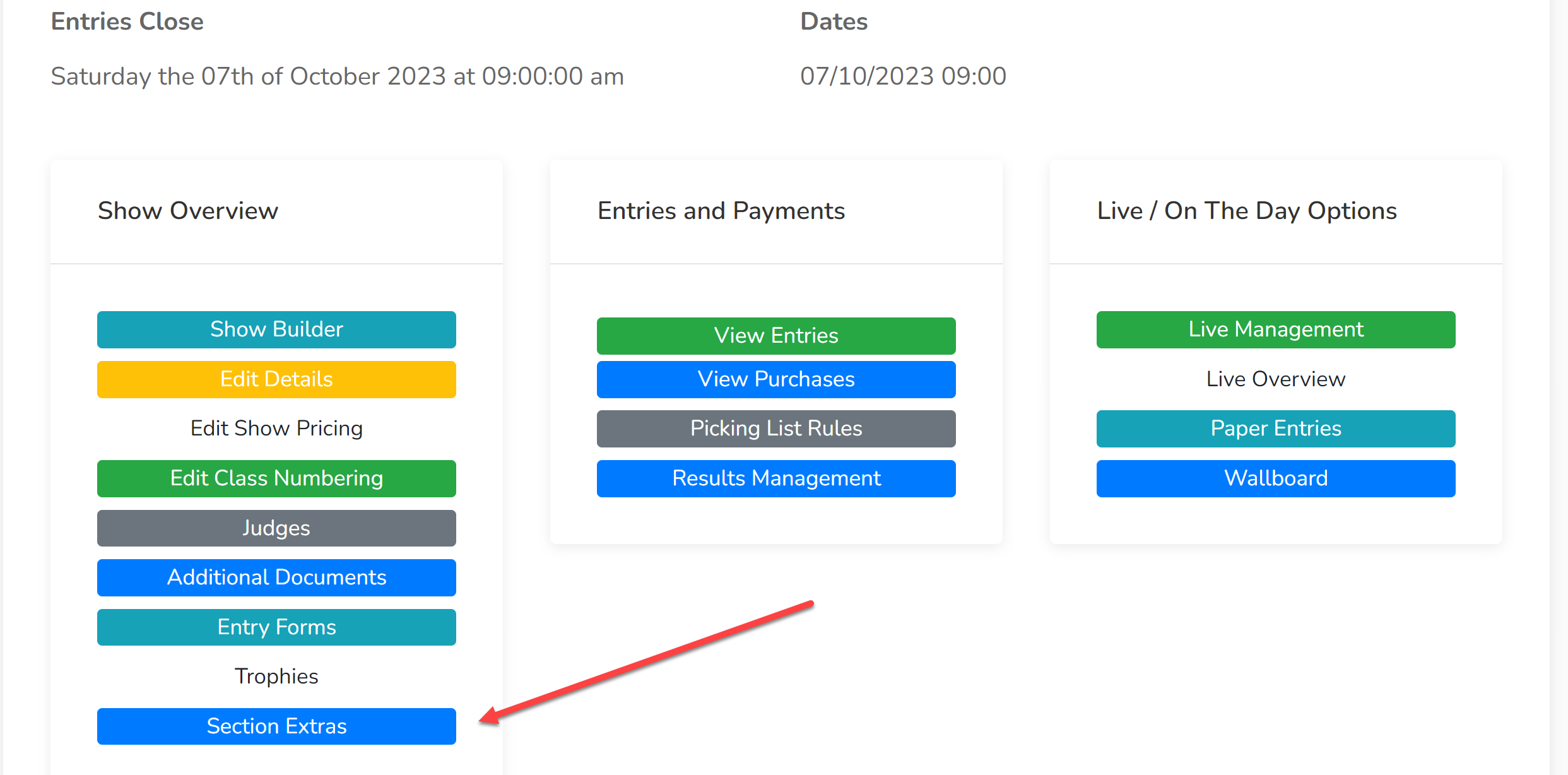This screenshot has width=1568, height=775.
Task: Click the View Purchases button
Action: [776, 379]
